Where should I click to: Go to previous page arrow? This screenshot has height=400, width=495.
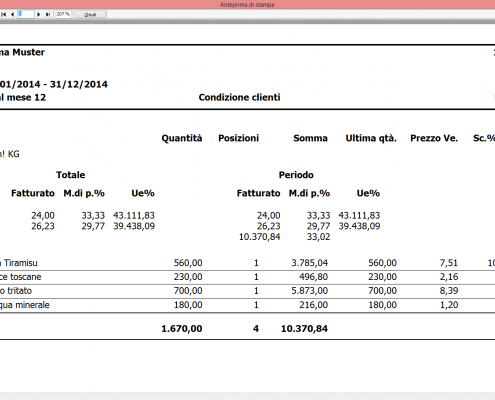point(12,14)
